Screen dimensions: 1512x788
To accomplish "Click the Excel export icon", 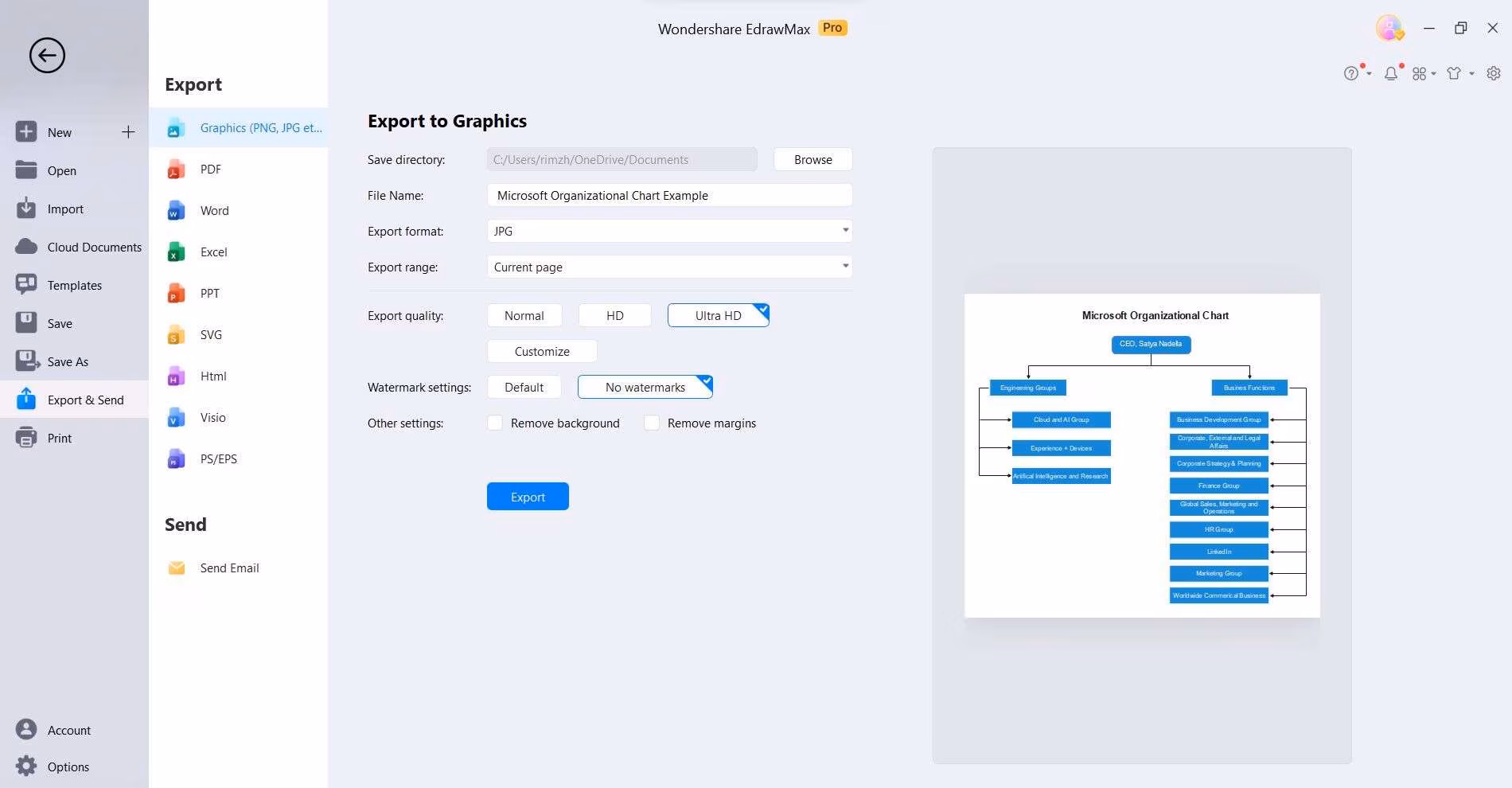I will tap(176, 252).
